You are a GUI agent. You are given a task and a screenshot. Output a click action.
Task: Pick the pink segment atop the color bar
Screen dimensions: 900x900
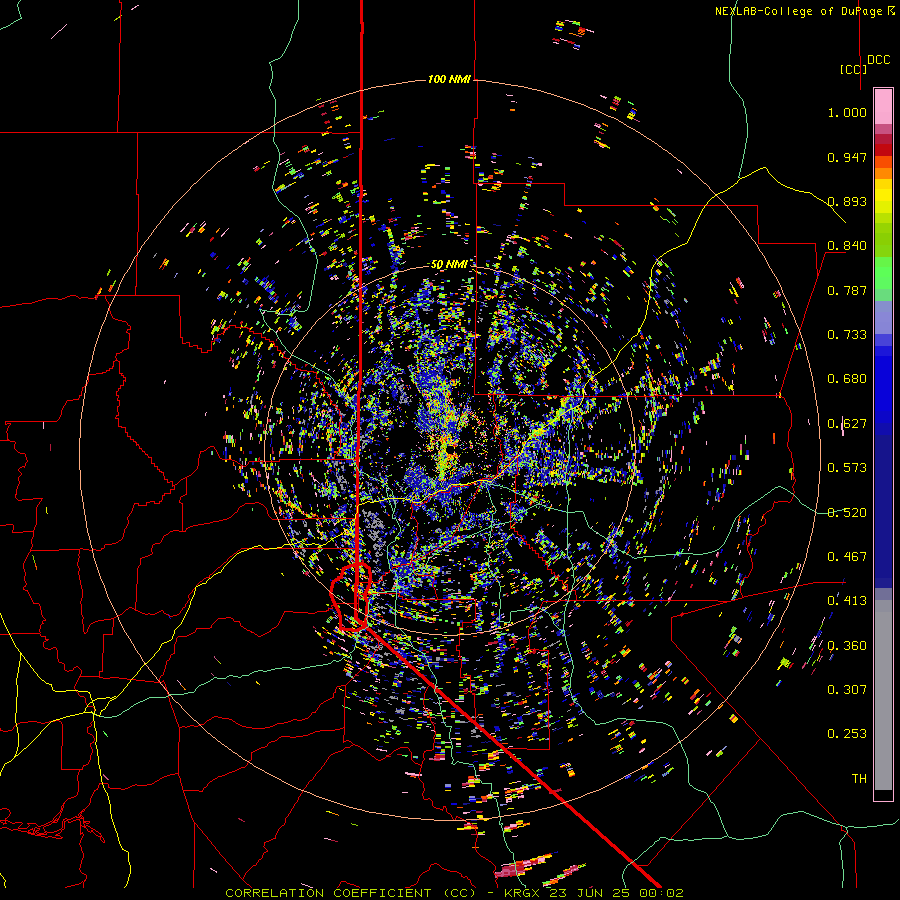[883, 106]
